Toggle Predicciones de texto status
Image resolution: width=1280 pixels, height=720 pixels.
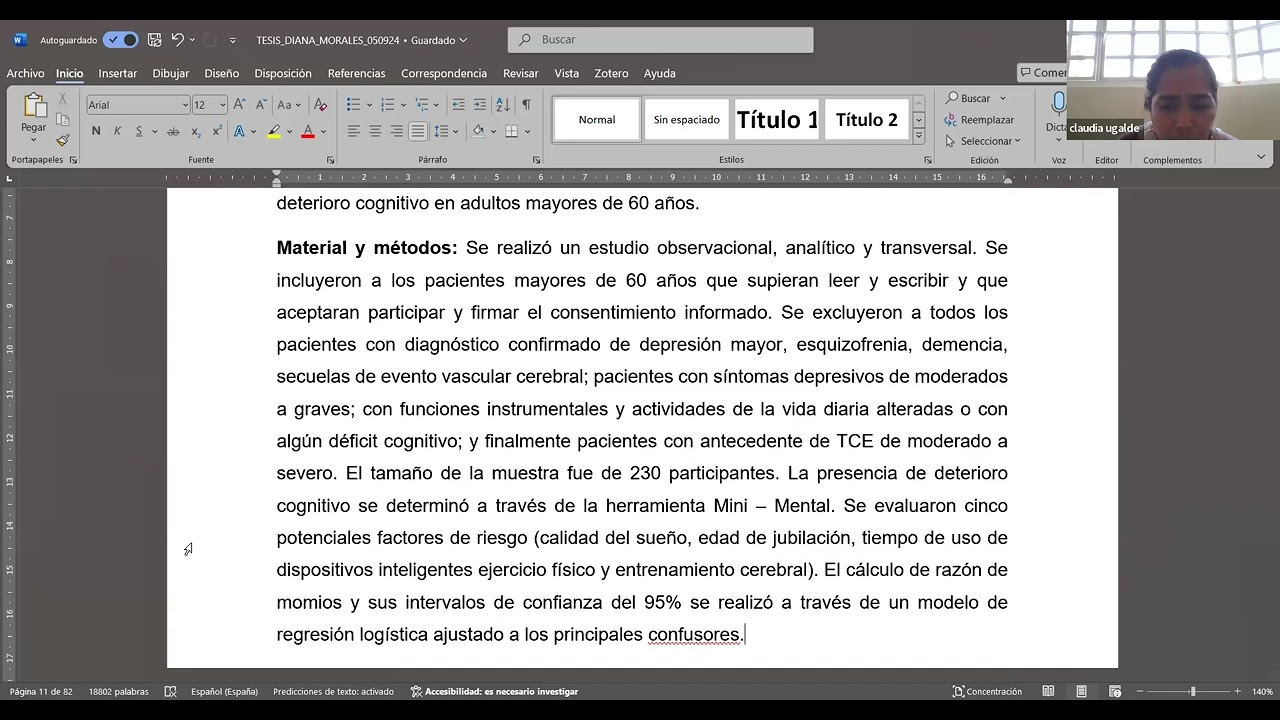333,691
